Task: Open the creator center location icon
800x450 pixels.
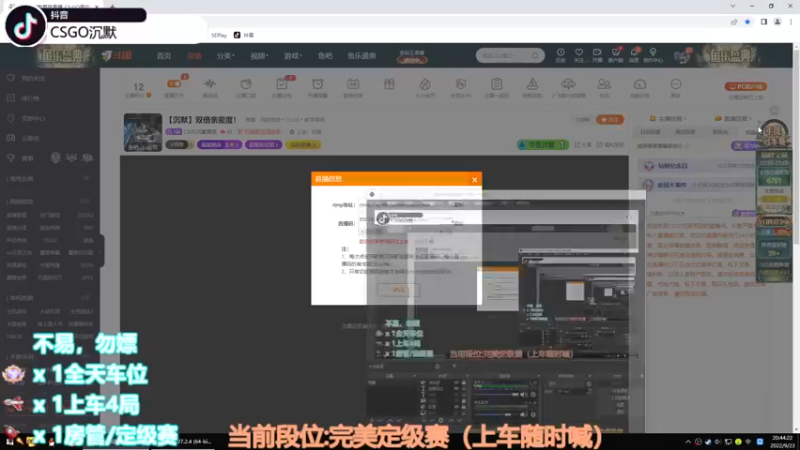Action: click(x=653, y=52)
